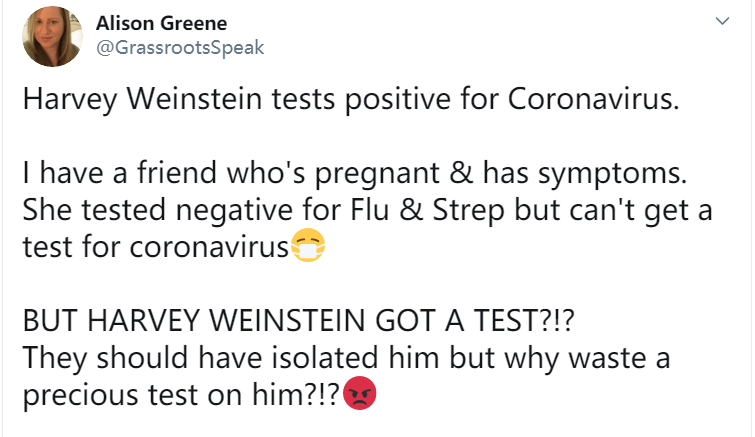This screenshot has height=437, width=755.
Task: Click the medical mask face emoji
Action: 308,246
